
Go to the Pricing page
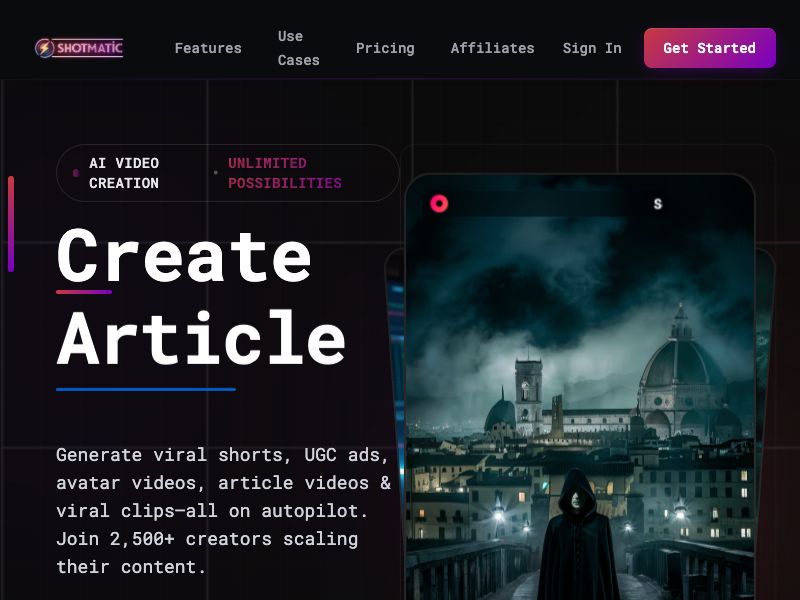tap(385, 48)
